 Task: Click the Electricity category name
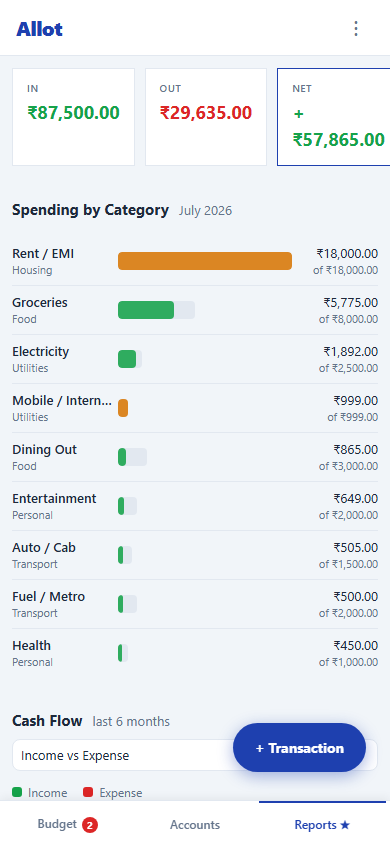(41, 351)
